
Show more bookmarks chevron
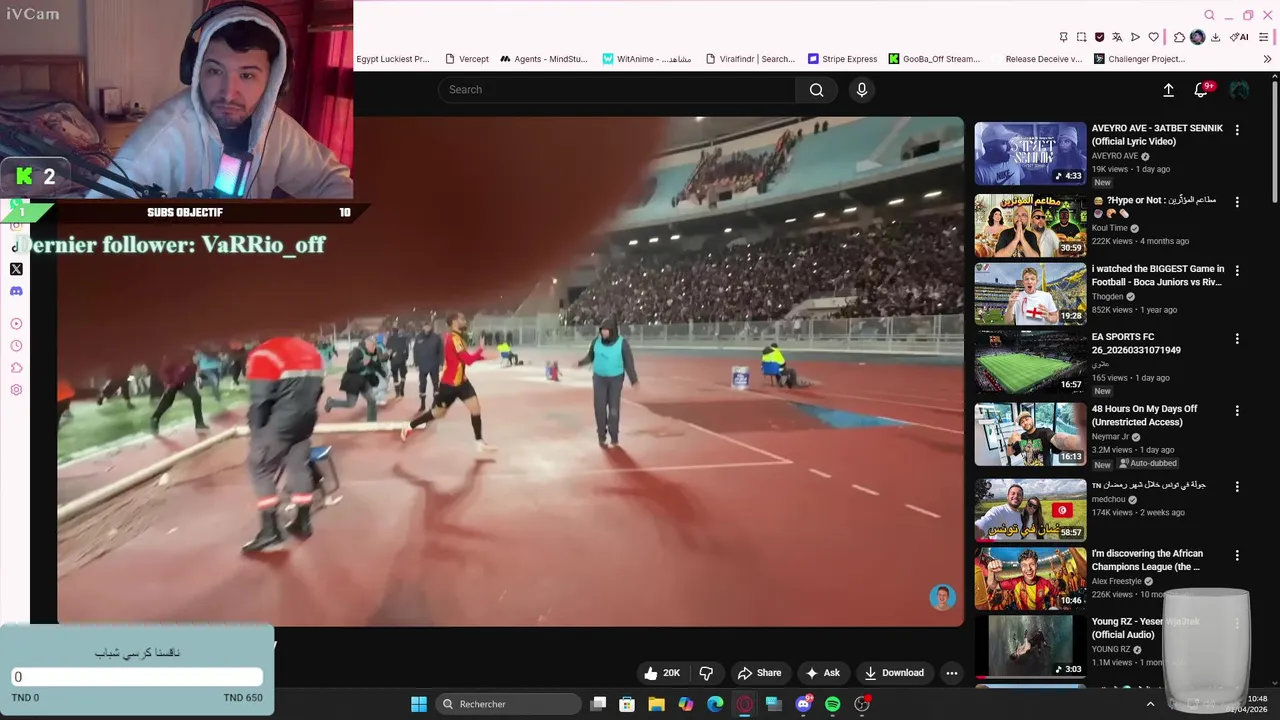[1267, 59]
